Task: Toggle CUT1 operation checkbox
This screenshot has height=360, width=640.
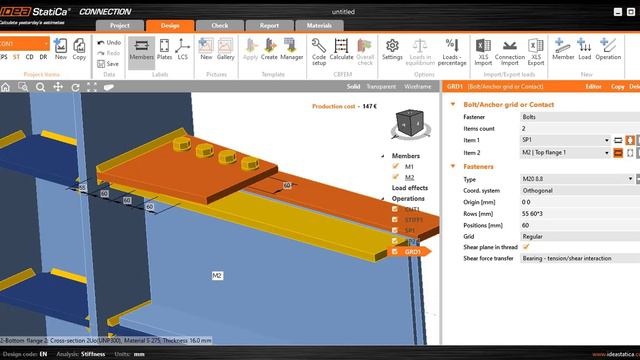Action: coord(395,209)
